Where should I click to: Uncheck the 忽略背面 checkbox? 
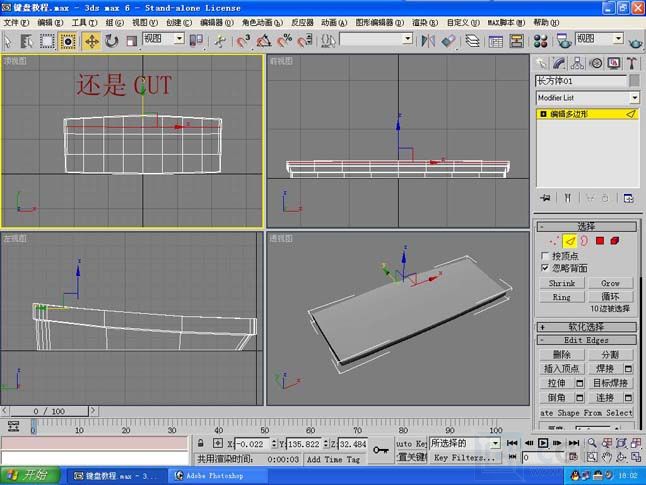click(x=545, y=269)
